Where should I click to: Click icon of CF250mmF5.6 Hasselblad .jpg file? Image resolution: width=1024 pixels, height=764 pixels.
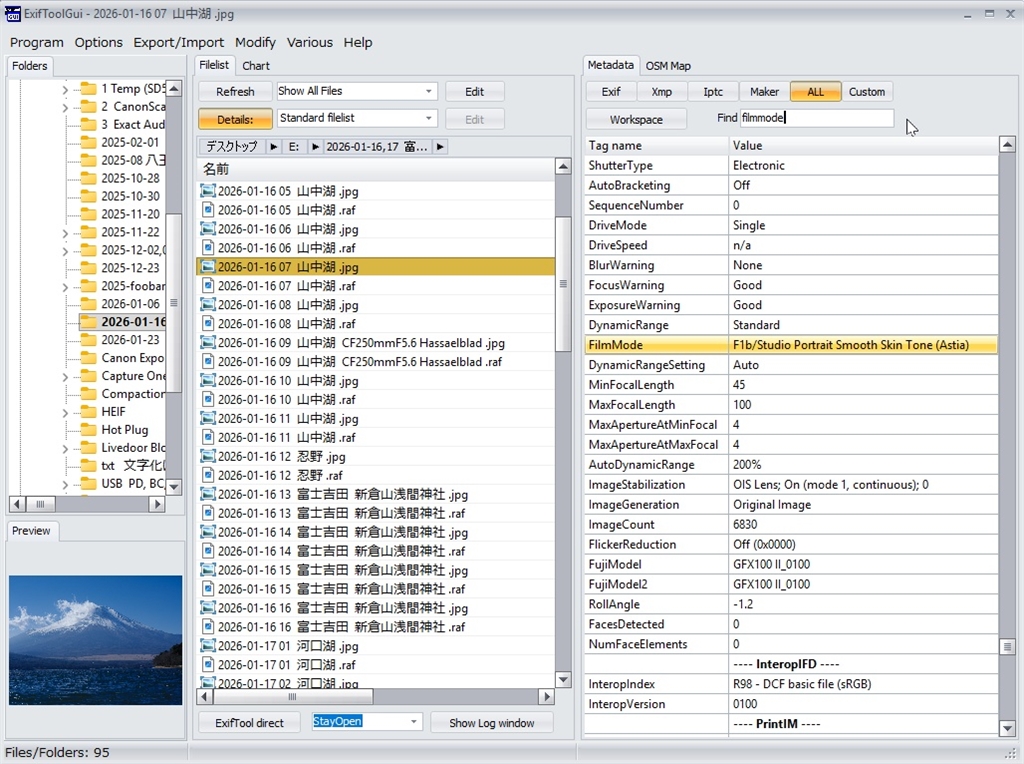pos(208,343)
